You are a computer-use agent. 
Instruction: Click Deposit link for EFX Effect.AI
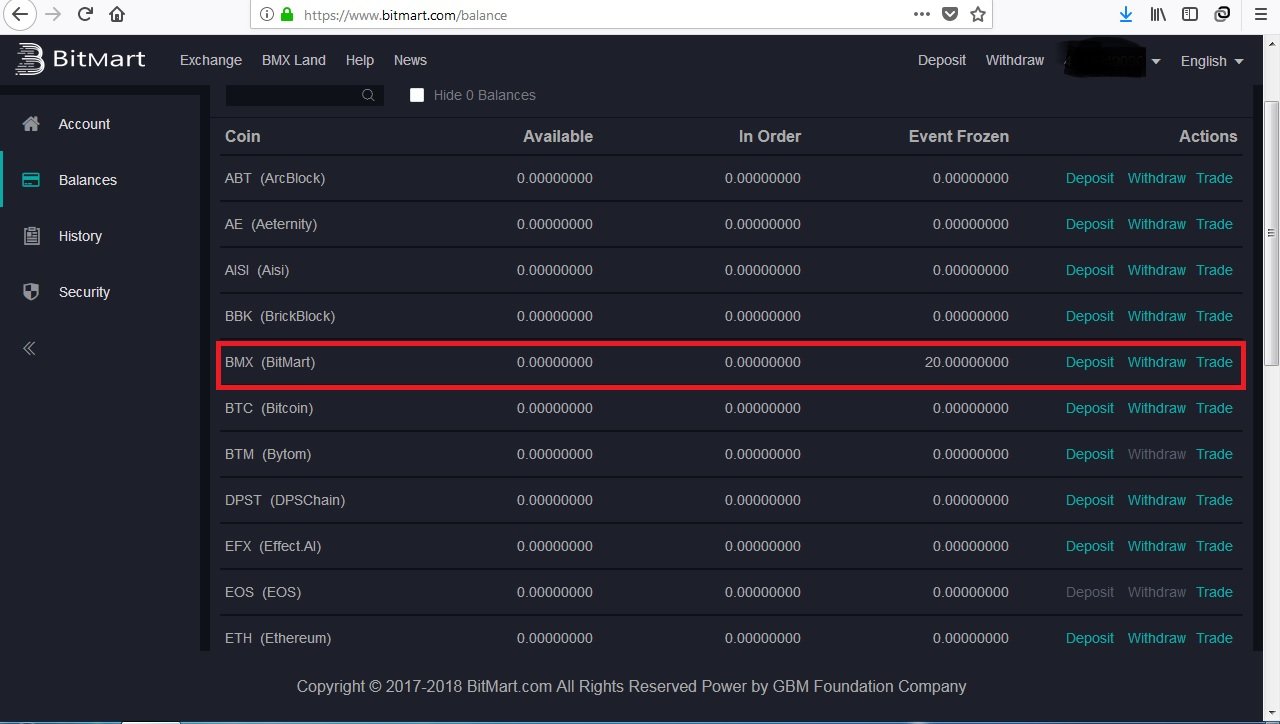point(1090,546)
